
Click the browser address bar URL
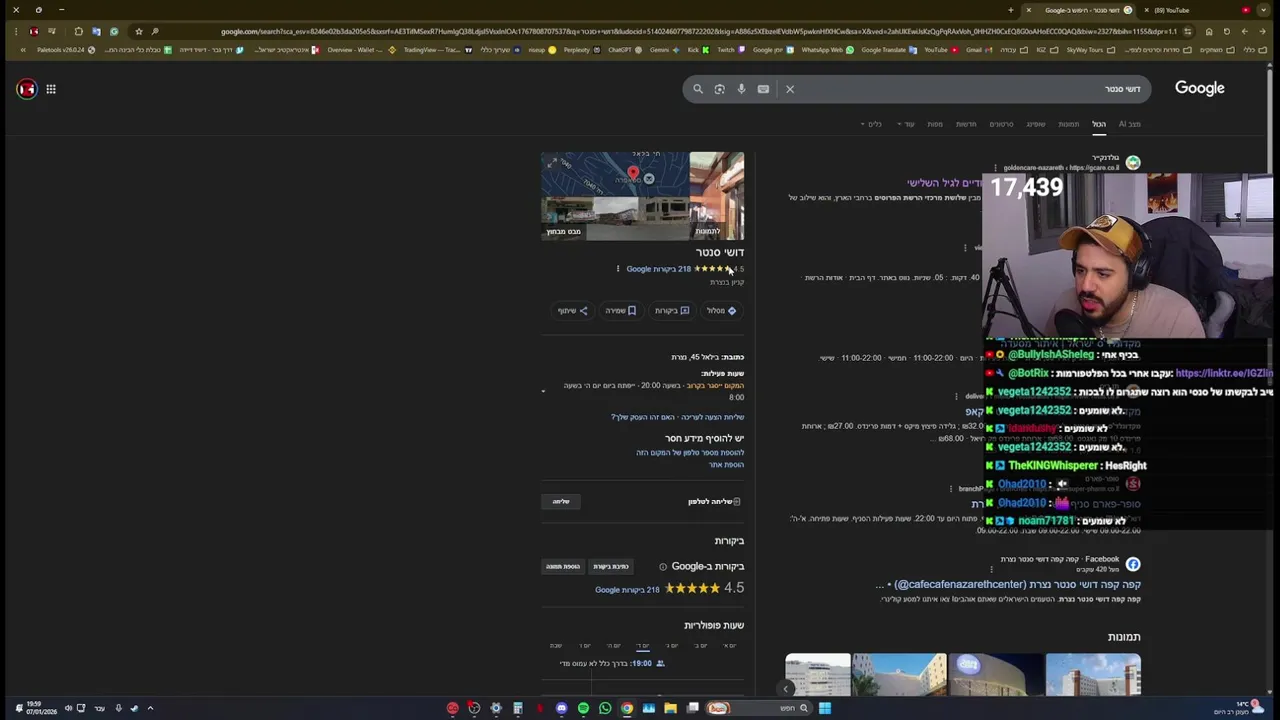pyautogui.click(x=698, y=31)
